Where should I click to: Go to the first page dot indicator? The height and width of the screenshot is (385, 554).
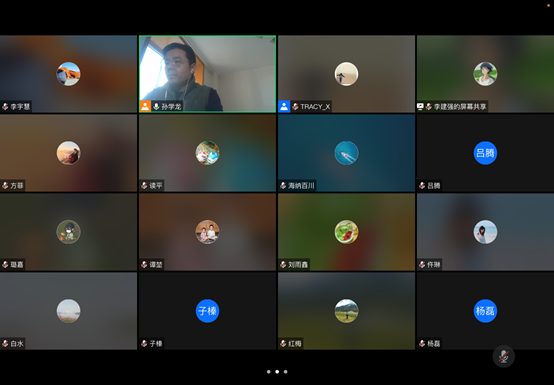[x=269, y=372]
